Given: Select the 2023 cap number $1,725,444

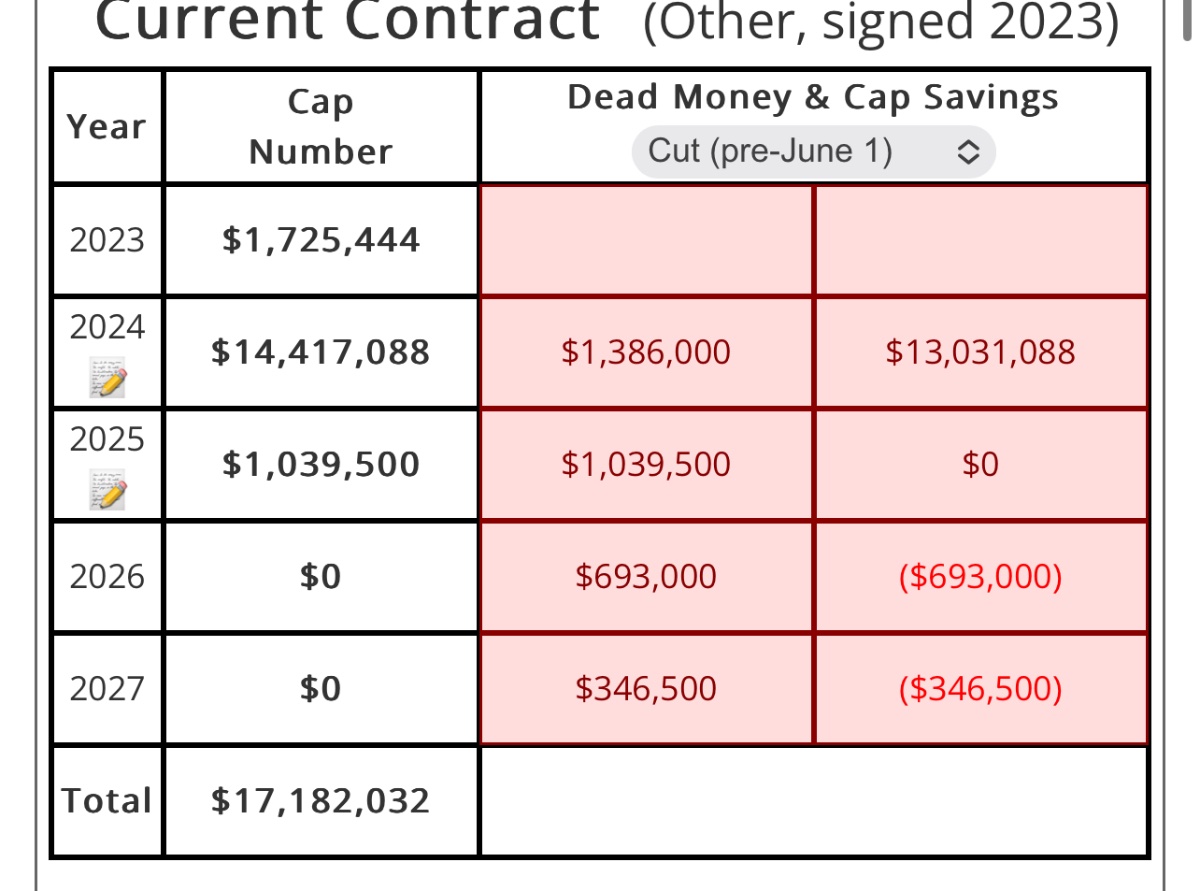Looking at the screenshot, I should [x=320, y=240].
